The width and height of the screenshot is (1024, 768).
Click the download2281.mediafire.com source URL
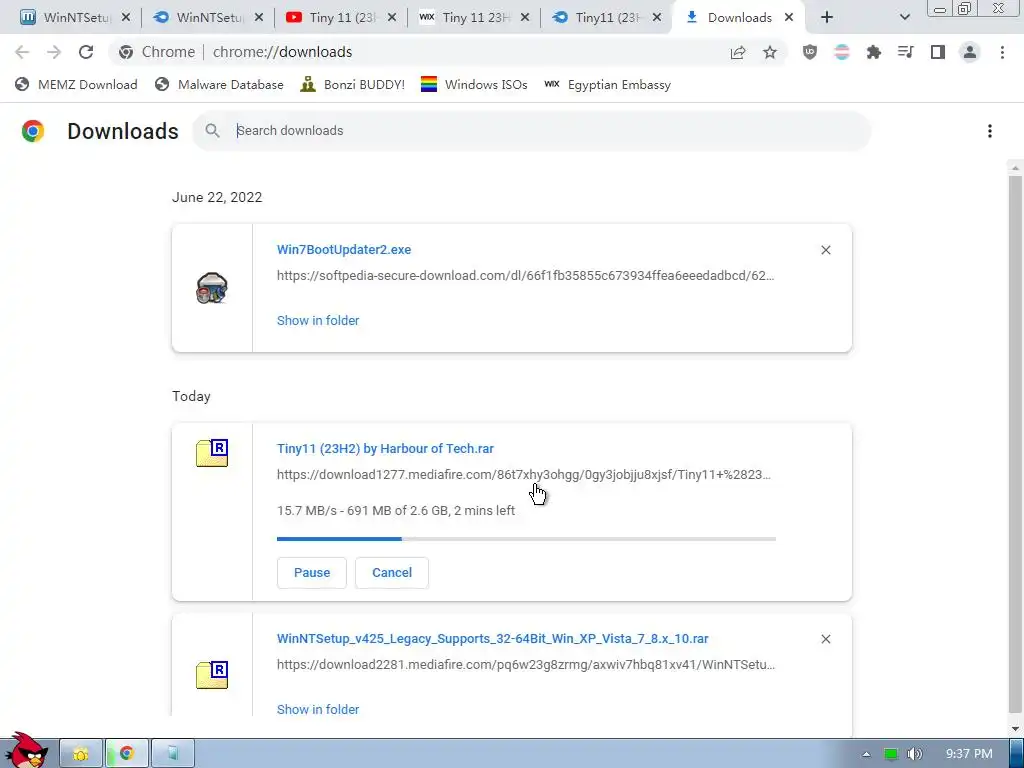click(526, 665)
